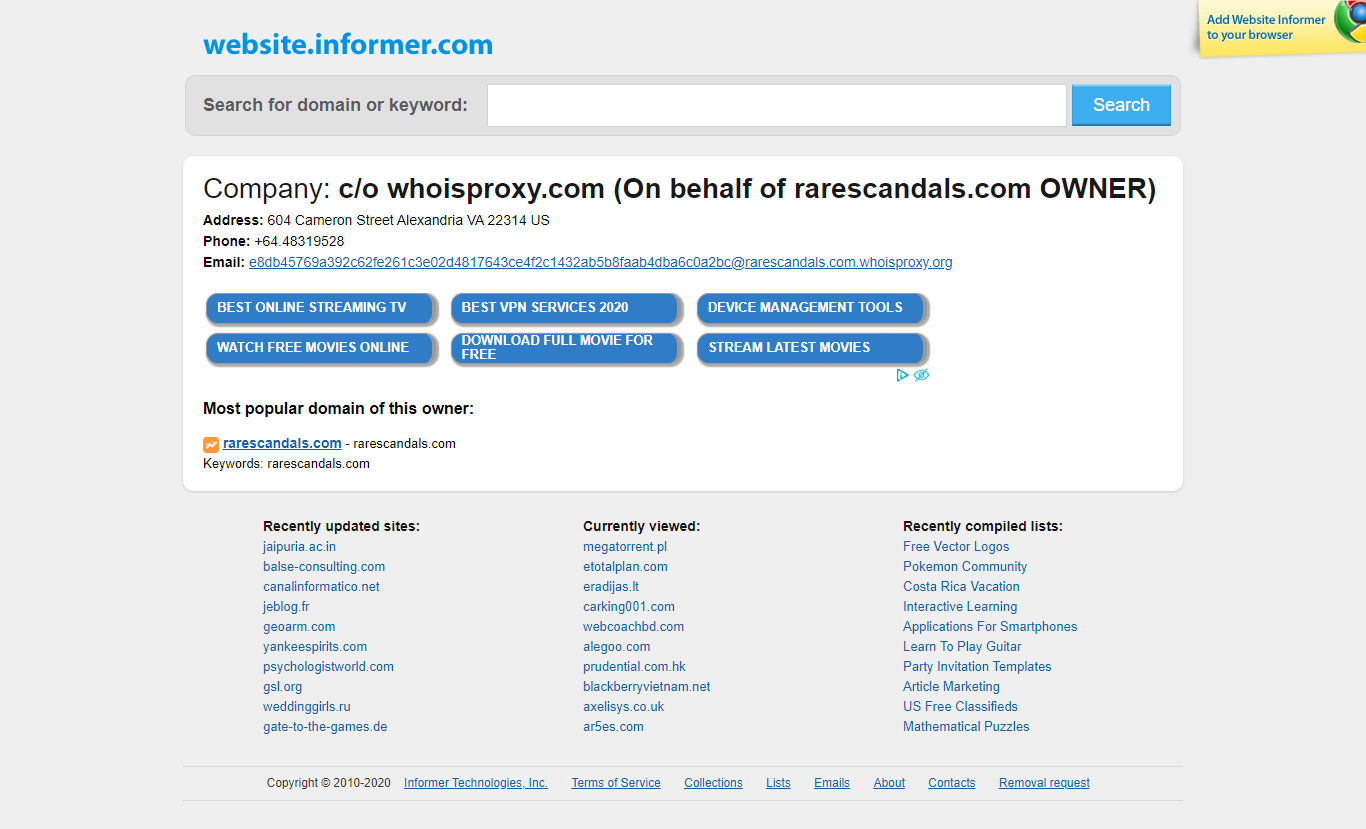Open yankeespirits.com link
Viewport: 1366px width, 829px height.
click(315, 647)
